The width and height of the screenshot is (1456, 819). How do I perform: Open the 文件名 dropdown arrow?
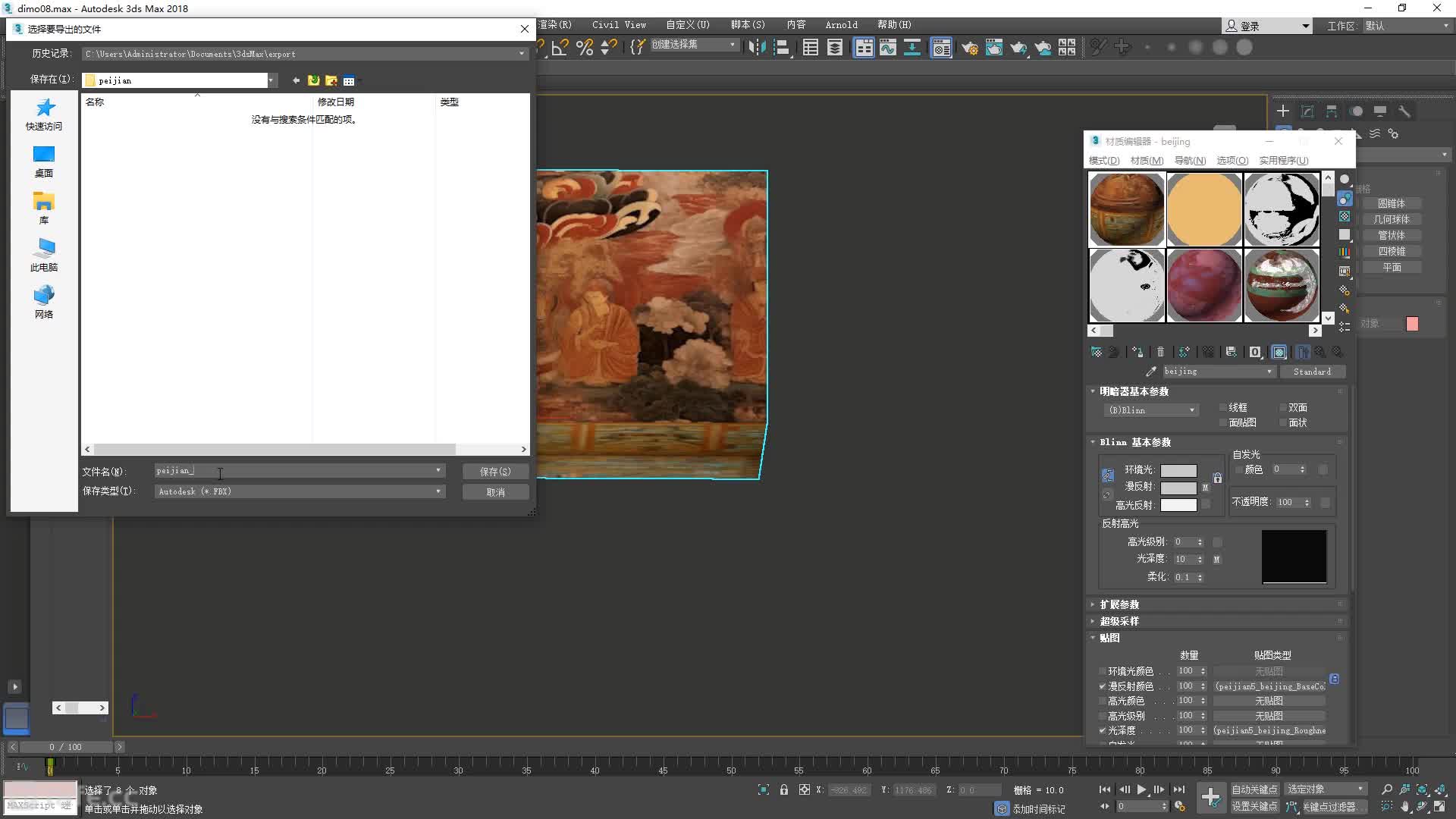tap(438, 471)
